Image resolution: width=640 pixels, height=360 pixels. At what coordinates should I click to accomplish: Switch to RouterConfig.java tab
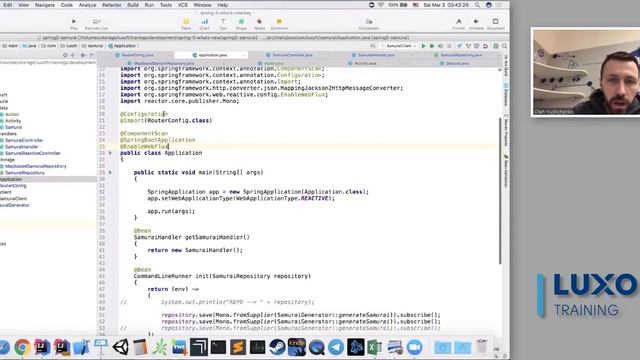coord(138,55)
